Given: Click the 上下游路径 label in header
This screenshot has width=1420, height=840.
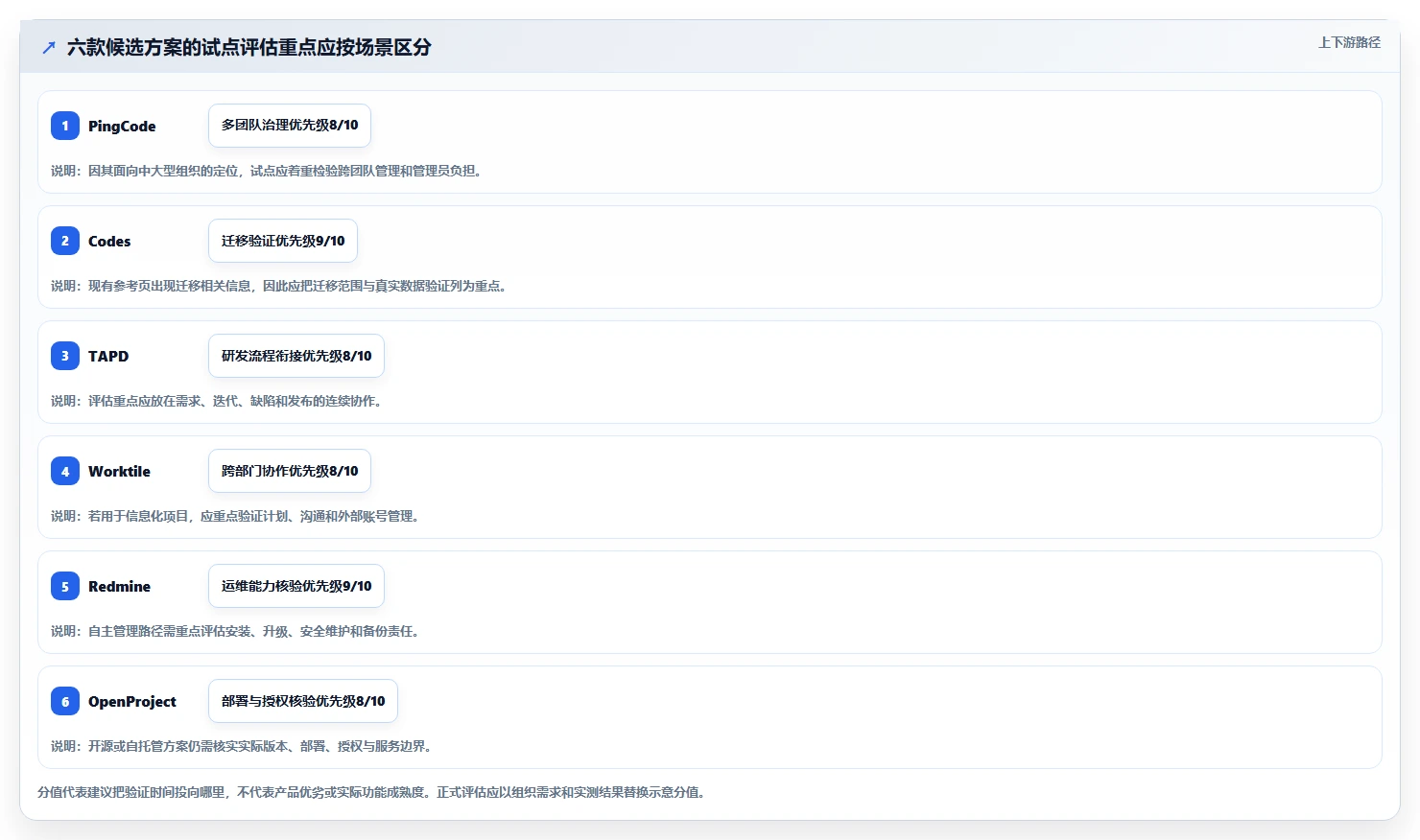Looking at the screenshot, I should point(1349,42).
